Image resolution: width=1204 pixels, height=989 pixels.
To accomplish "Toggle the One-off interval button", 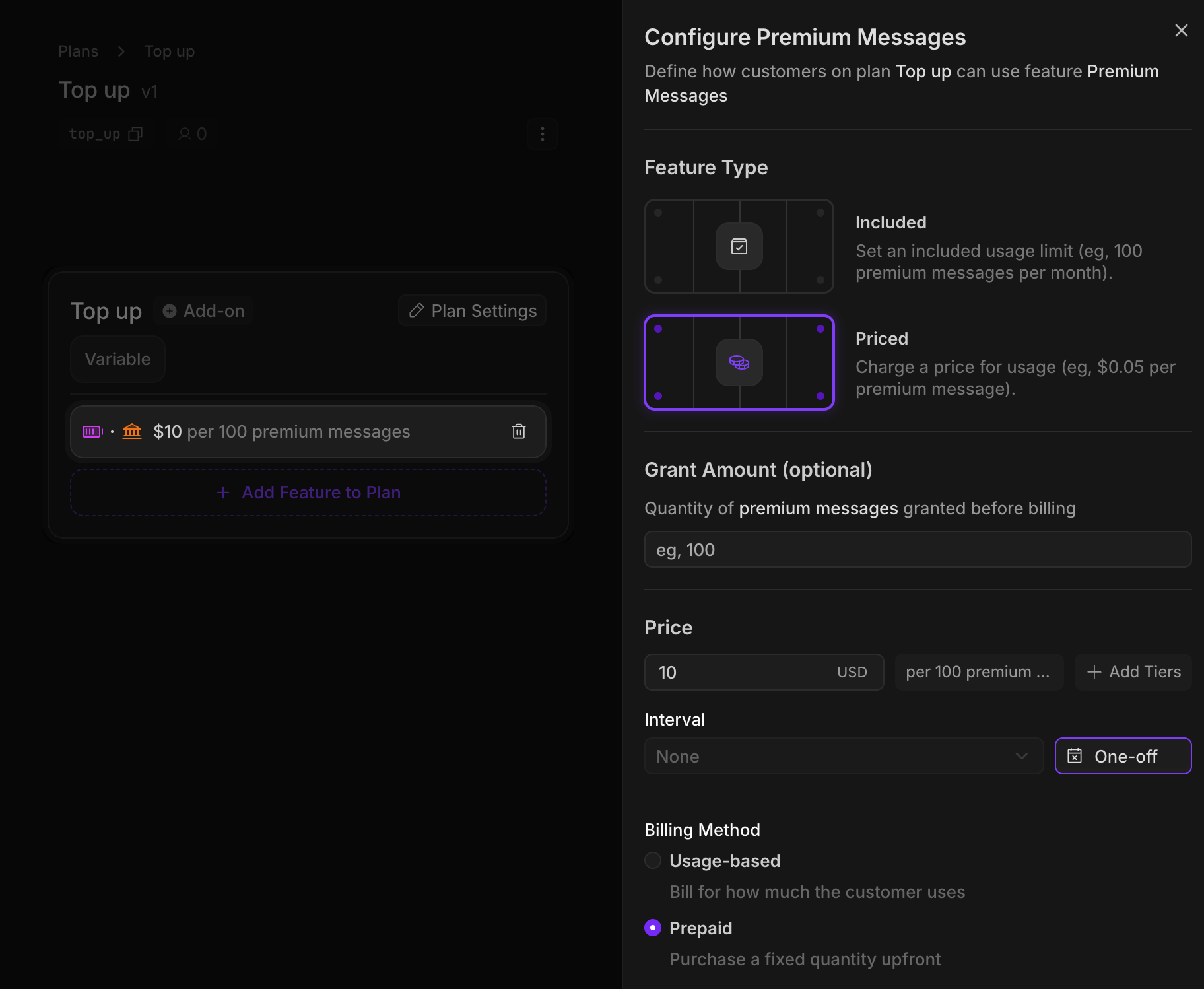I will click(1123, 756).
